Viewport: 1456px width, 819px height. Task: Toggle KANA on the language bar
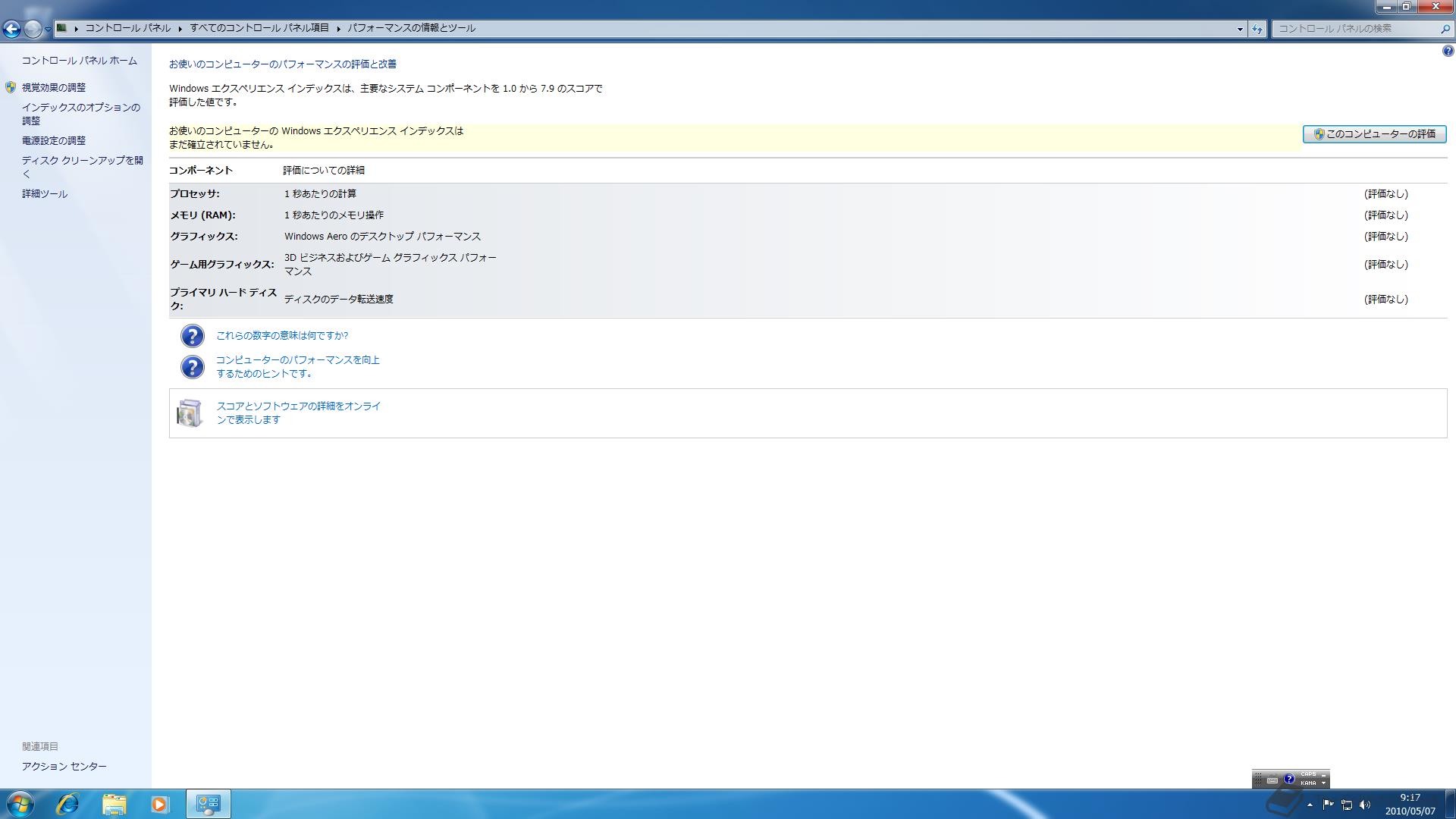(1308, 783)
